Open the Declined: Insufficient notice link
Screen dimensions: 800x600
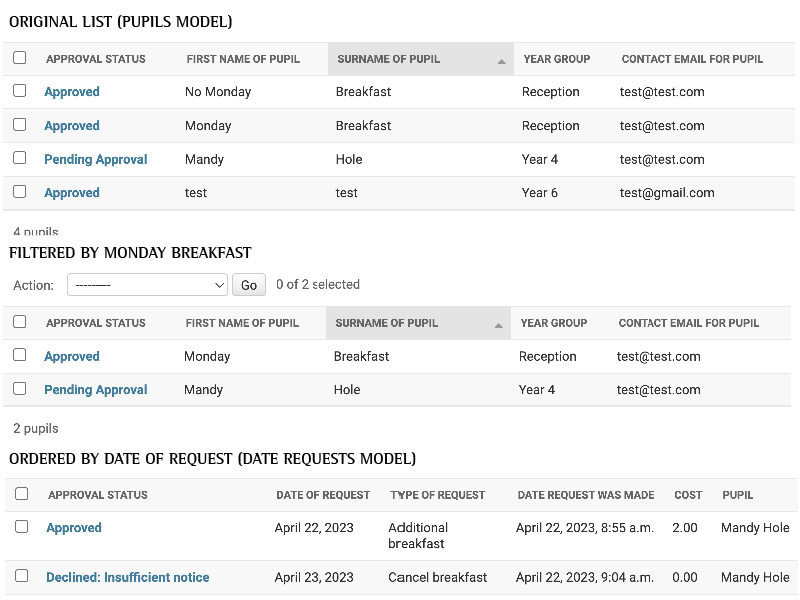[x=127, y=577]
